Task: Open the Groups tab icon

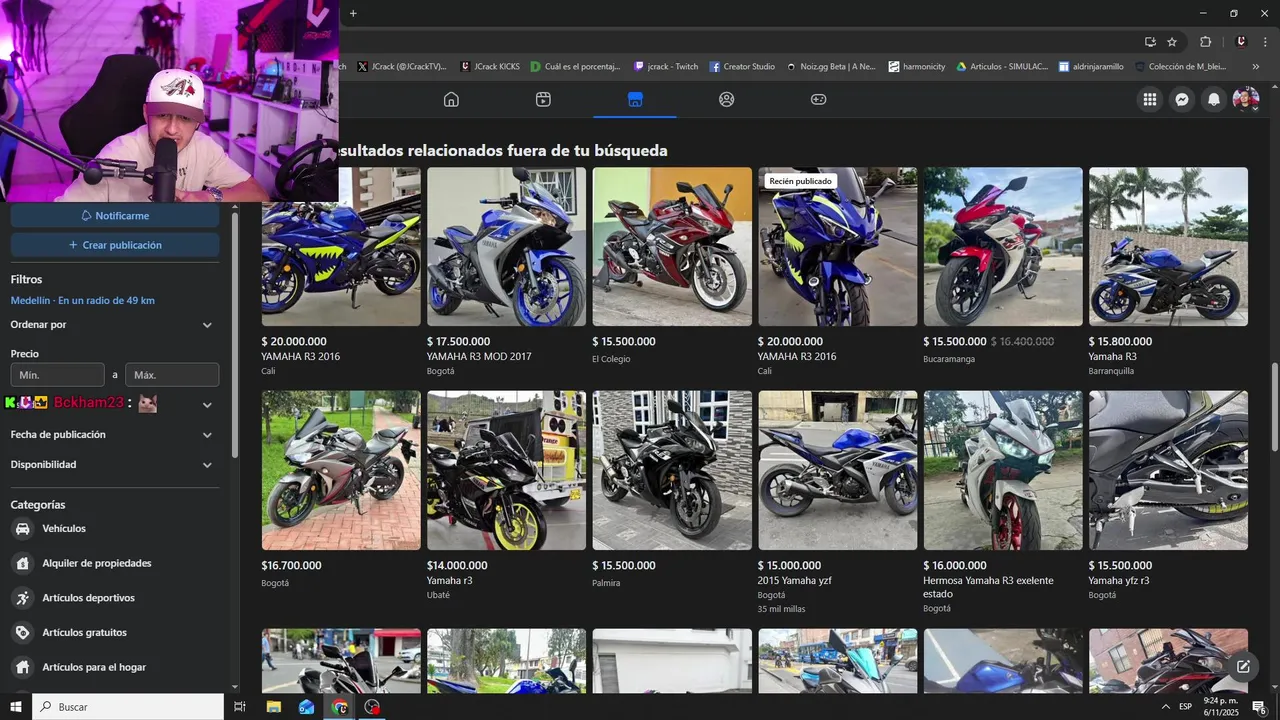Action: click(x=727, y=99)
